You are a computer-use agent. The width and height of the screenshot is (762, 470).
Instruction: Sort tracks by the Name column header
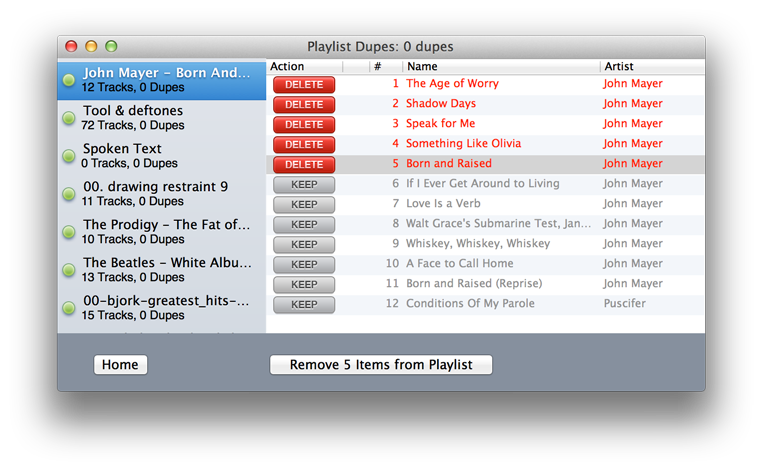[x=500, y=66]
